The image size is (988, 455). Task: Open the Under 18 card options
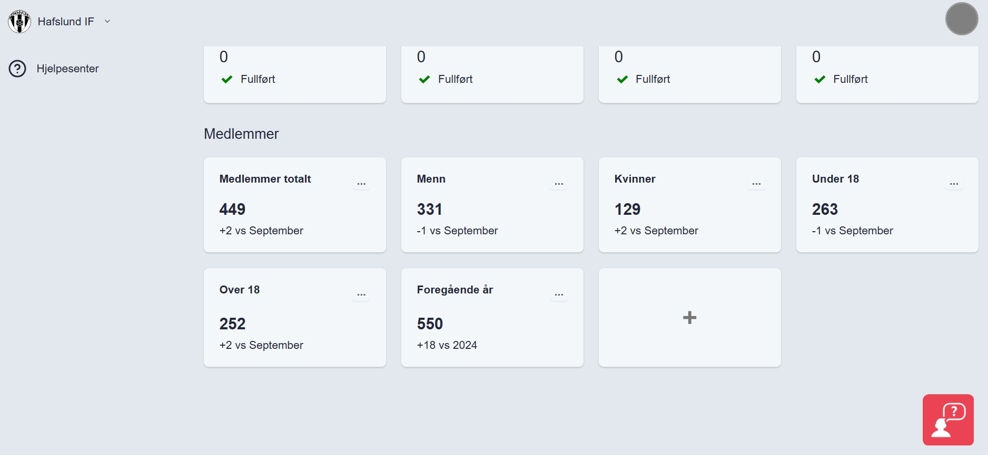(x=954, y=184)
